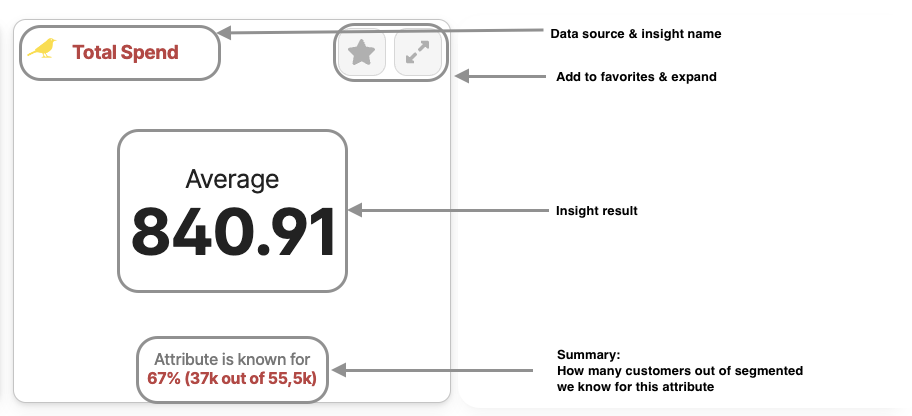Open the Total Spend insight title

pos(125,52)
